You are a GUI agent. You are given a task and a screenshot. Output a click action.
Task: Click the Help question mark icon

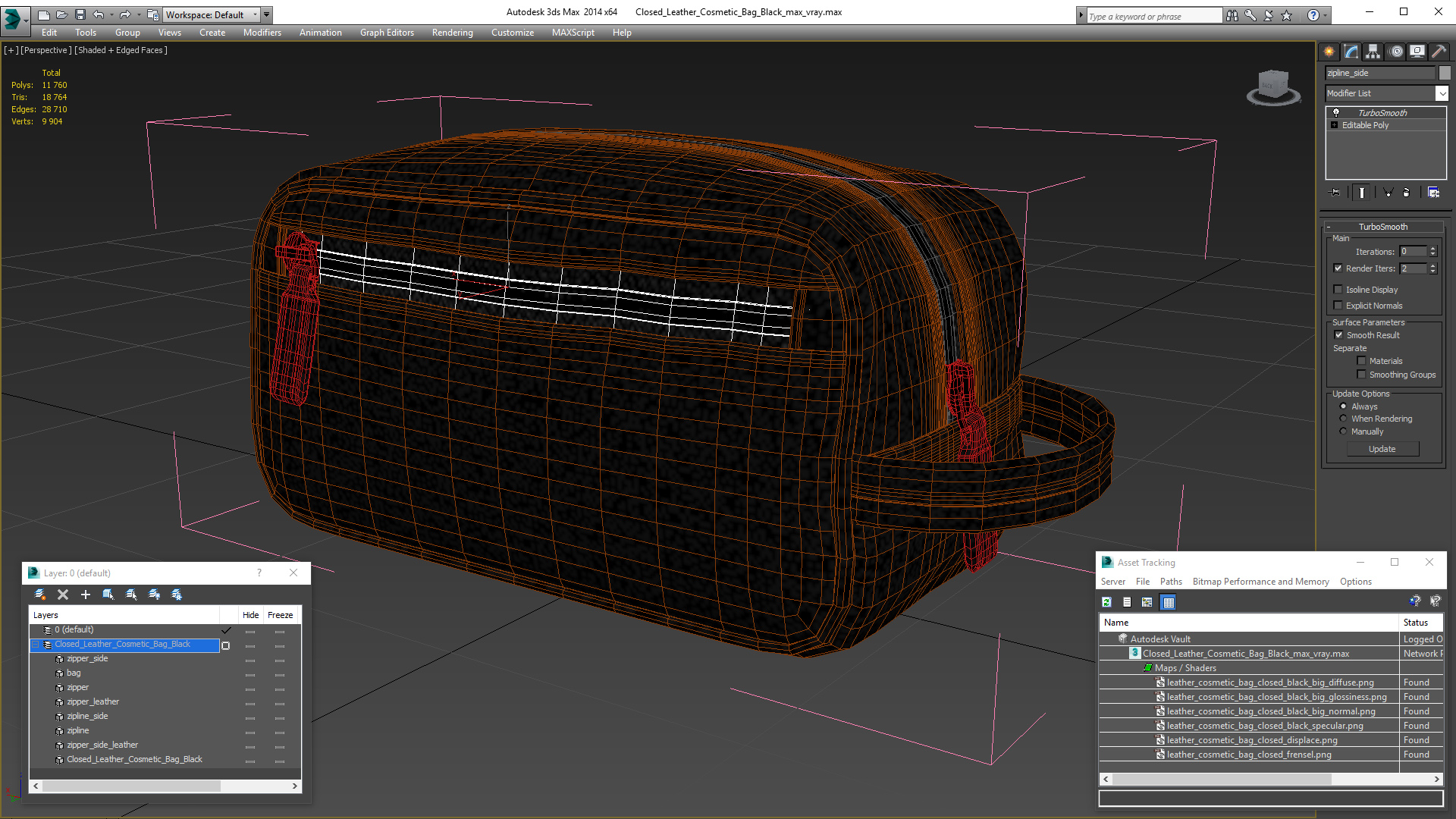pyautogui.click(x=1313, y=15)
